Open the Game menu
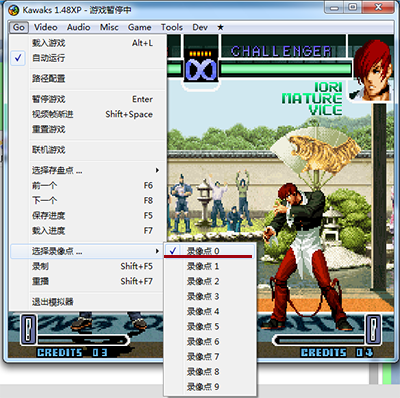 pyautogui.click(x=139, y=27)
